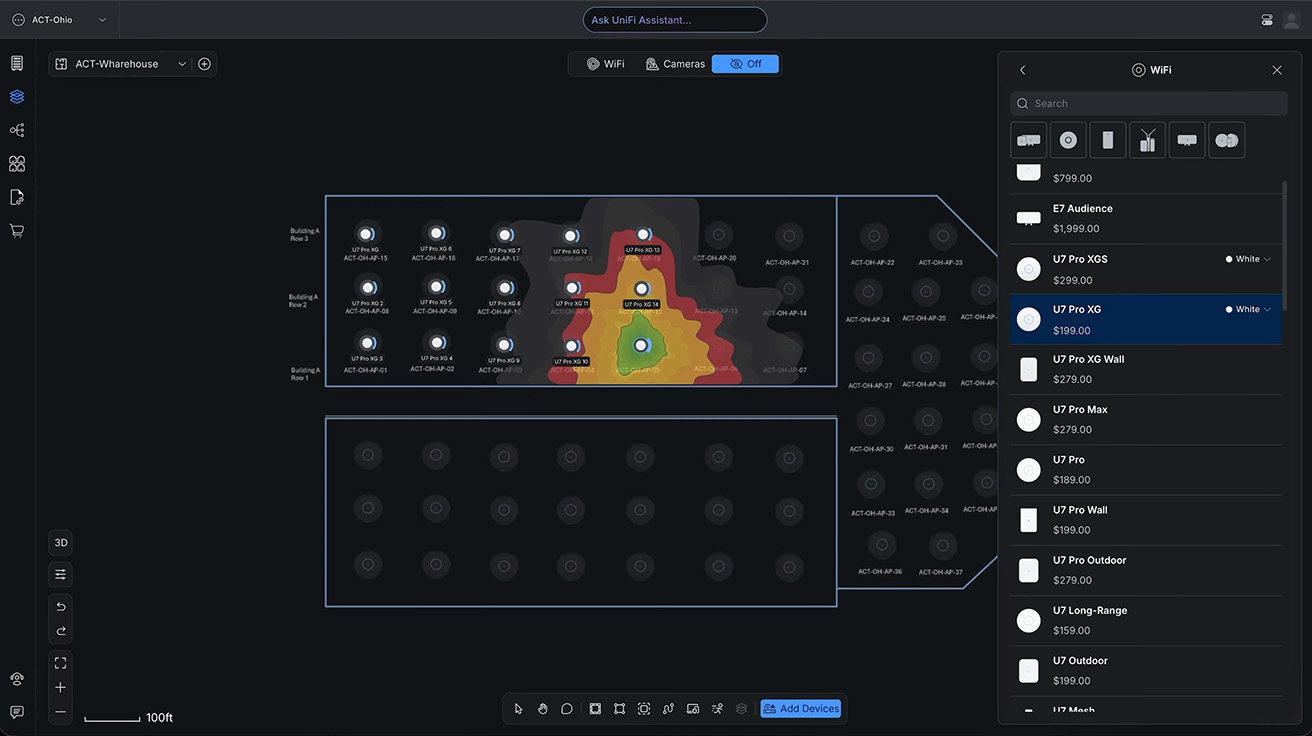Image resolution: width=1312 pixels, height=736 pixels.
Task: Open the topology sidebar icon
Action: tap(17, 130)
